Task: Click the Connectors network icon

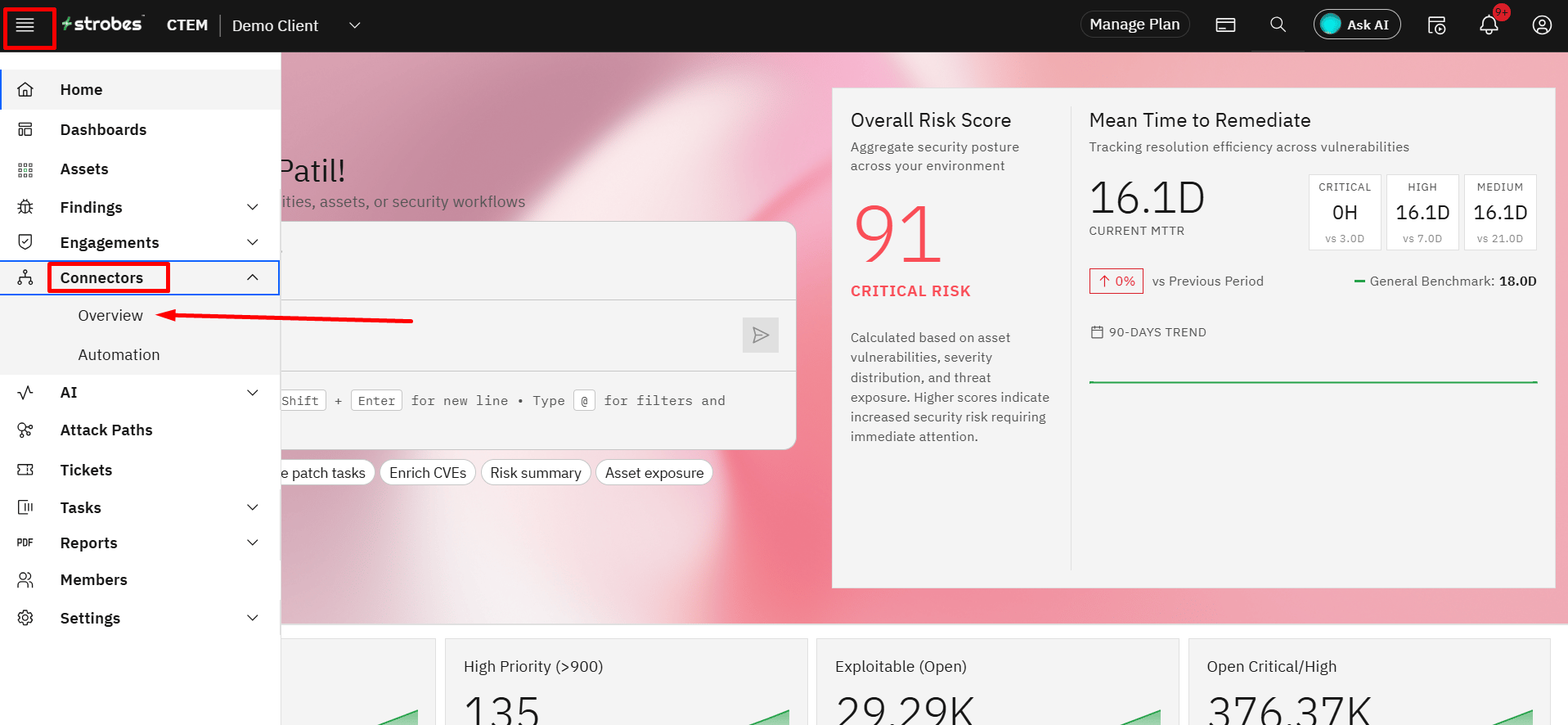Action: click(25, 277)
